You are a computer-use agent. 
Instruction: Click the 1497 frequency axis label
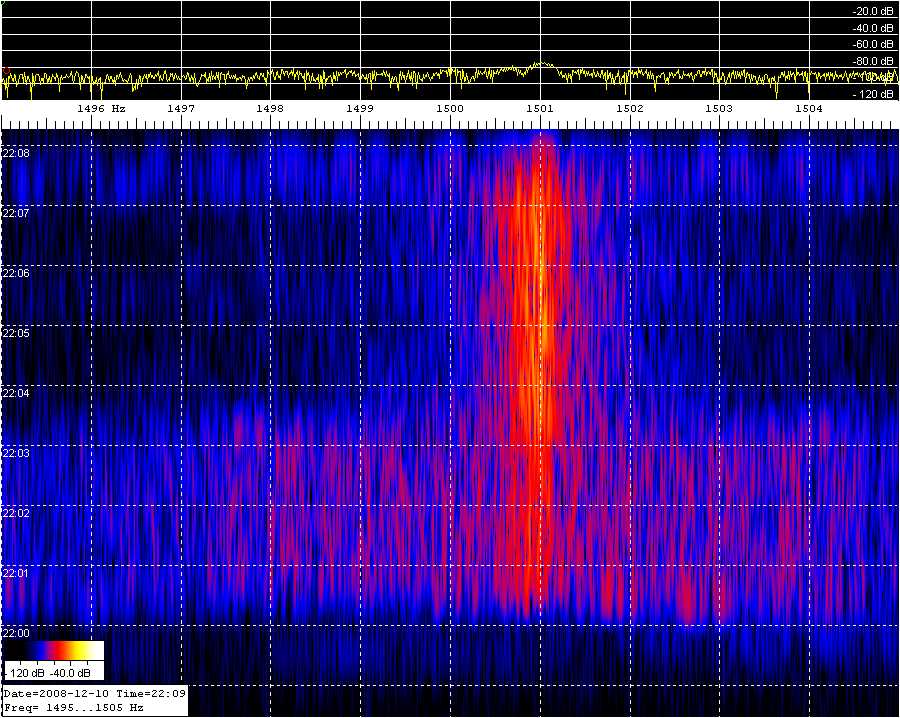click(181, 108)
